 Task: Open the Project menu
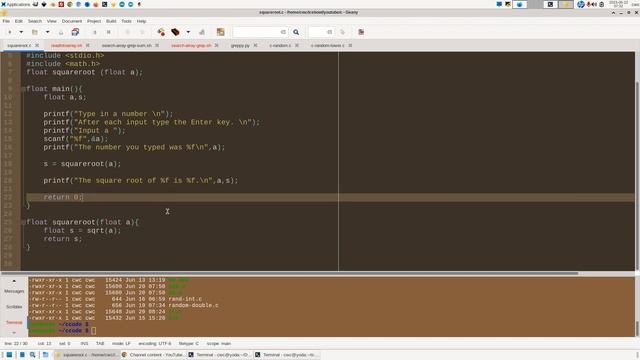[x=94, y=21]
